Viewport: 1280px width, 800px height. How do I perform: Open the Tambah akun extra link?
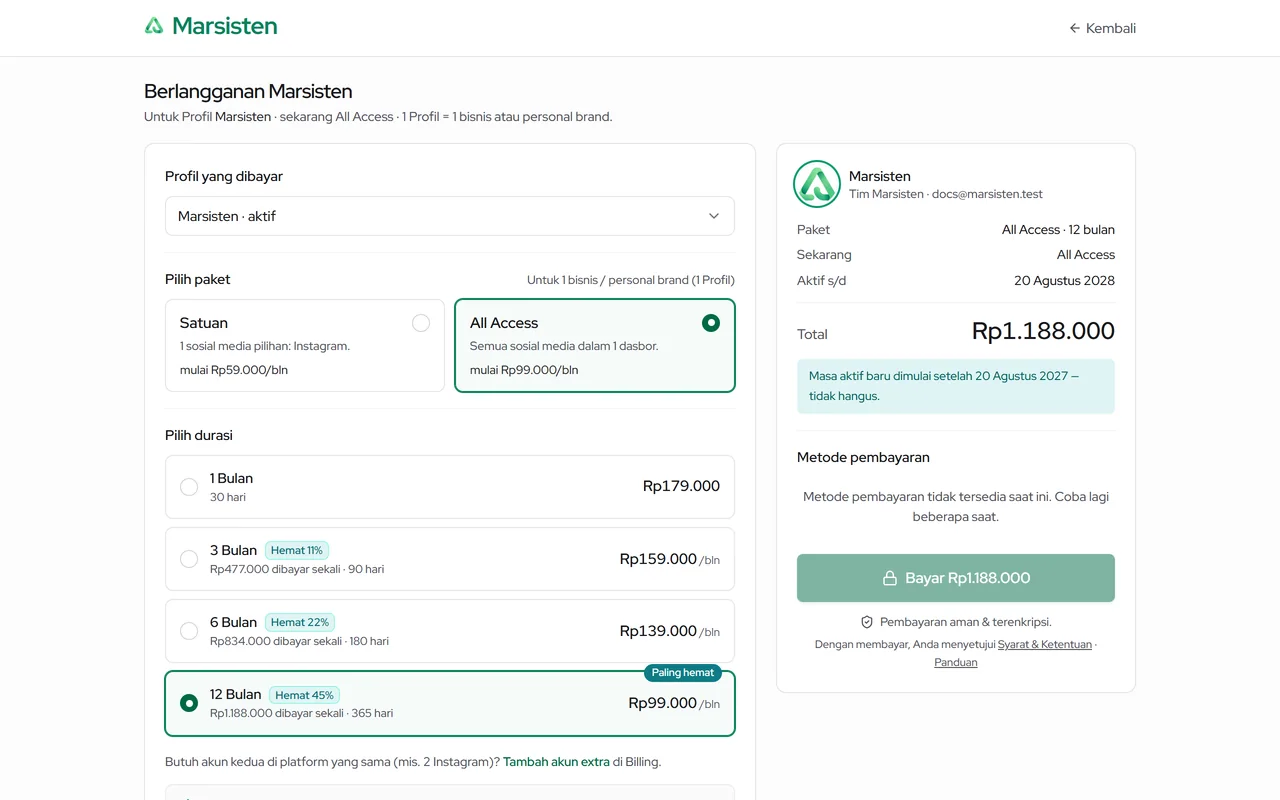(x=556, y=762)
